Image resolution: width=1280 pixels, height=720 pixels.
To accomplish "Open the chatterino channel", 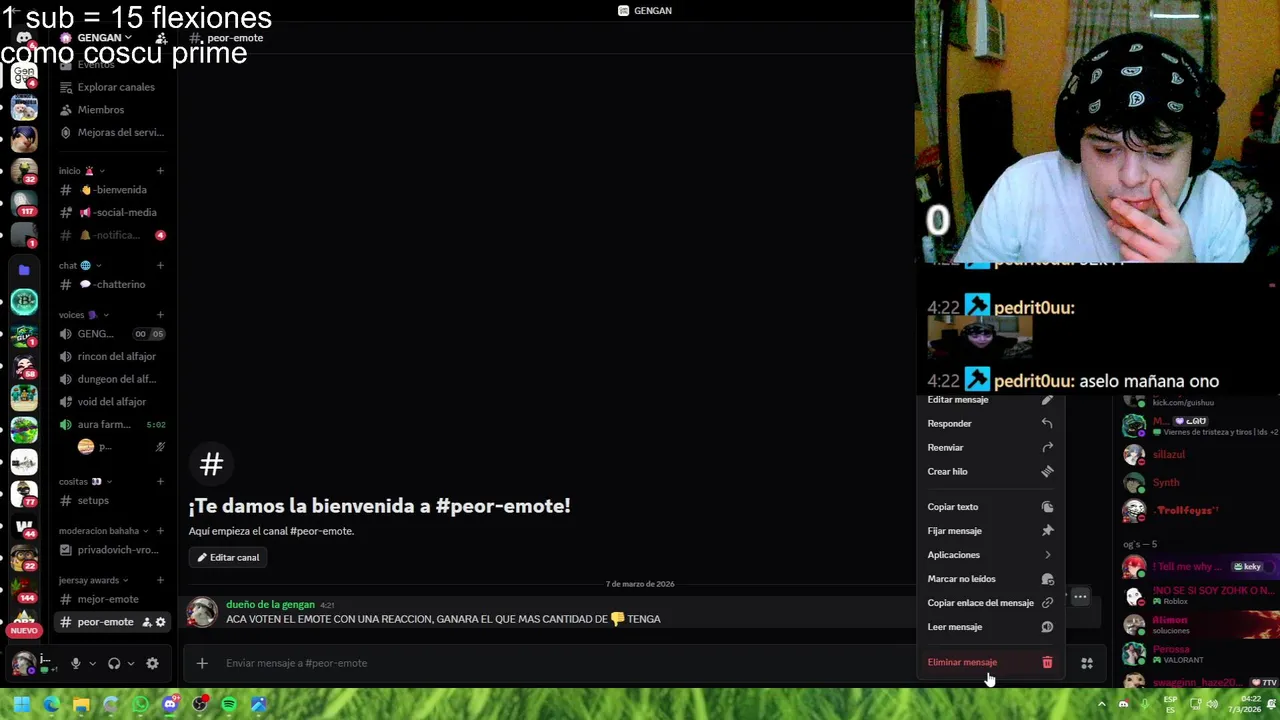I will [x=112, y=284].
